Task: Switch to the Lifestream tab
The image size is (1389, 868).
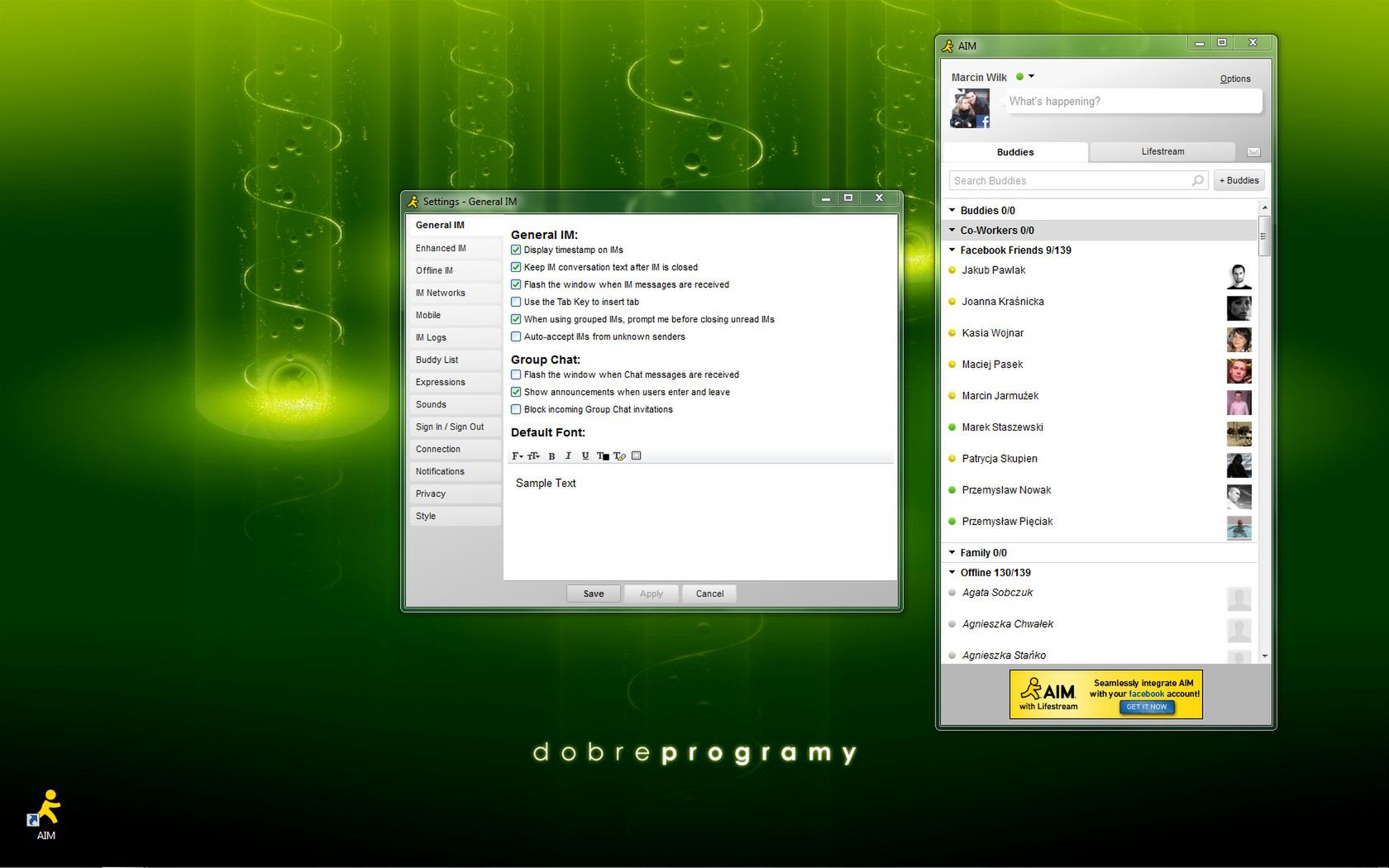Action: 1162,151
